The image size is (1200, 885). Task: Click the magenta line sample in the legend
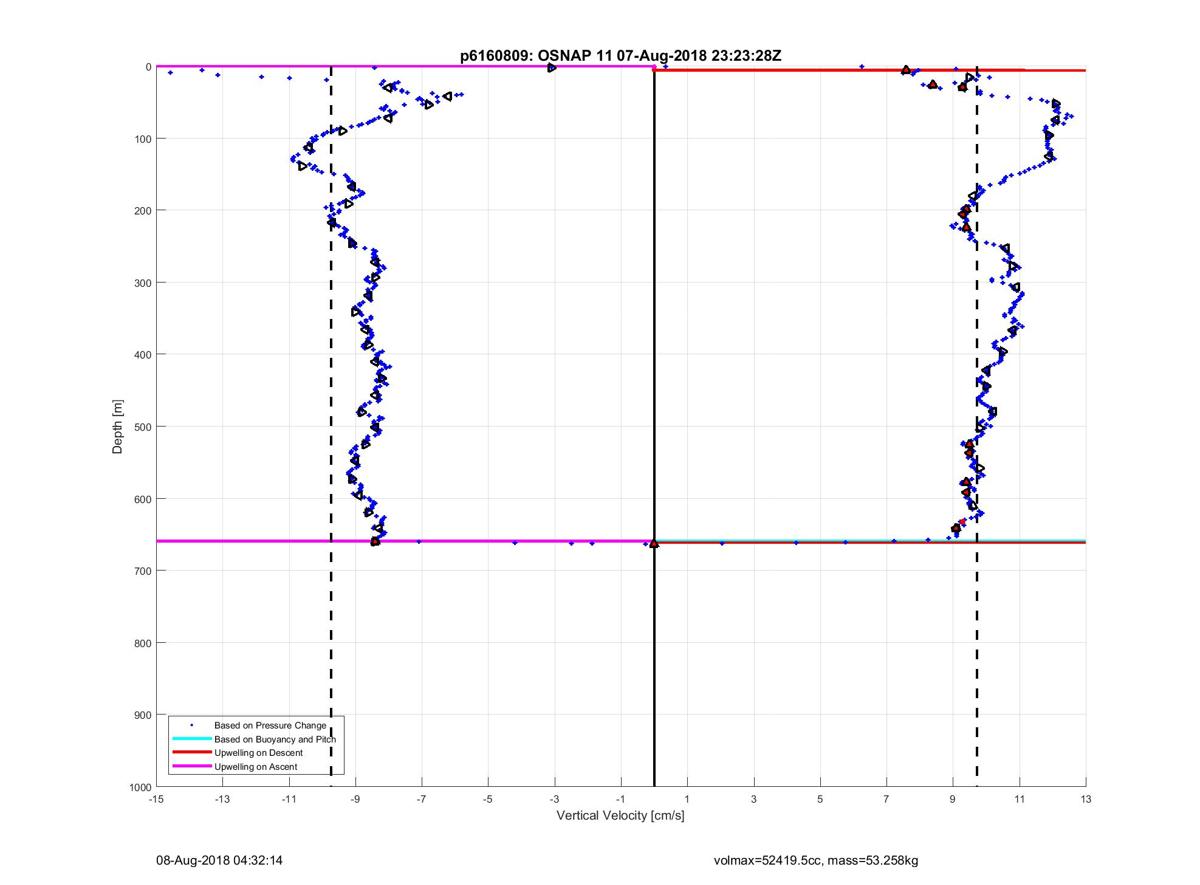click(191, 767)
